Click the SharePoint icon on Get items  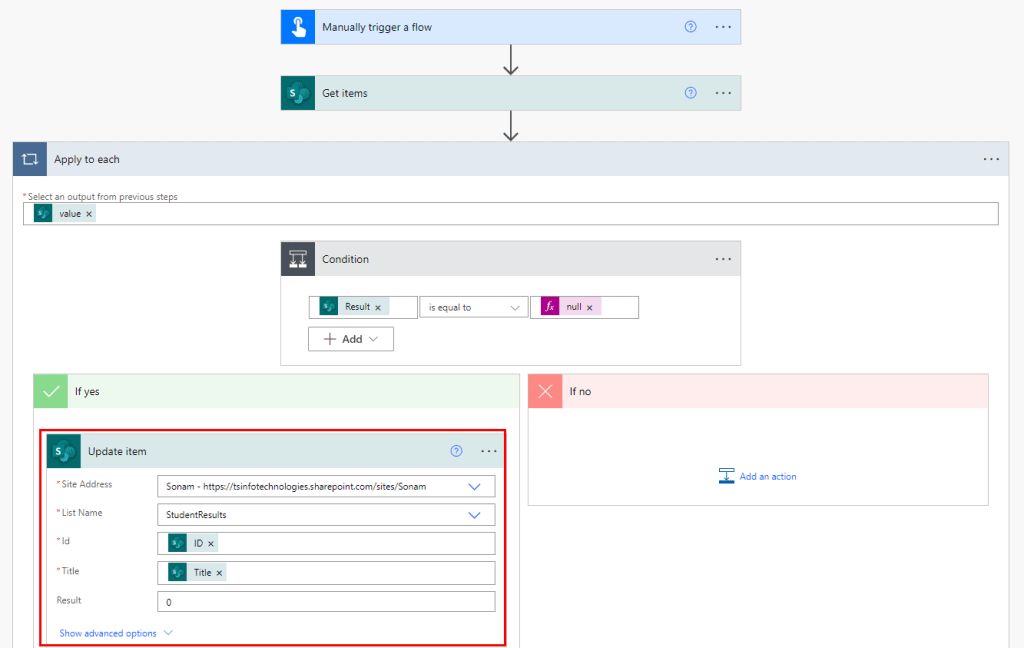pyautogui.click(x=298, y=93)
